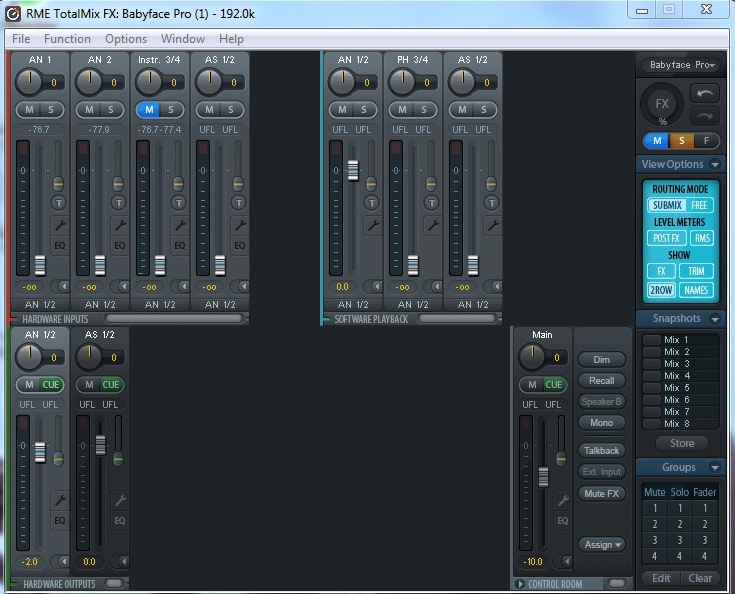This screenshot has width=735, height=594.
Task: Collapse the View Options section
Action: 715,165
